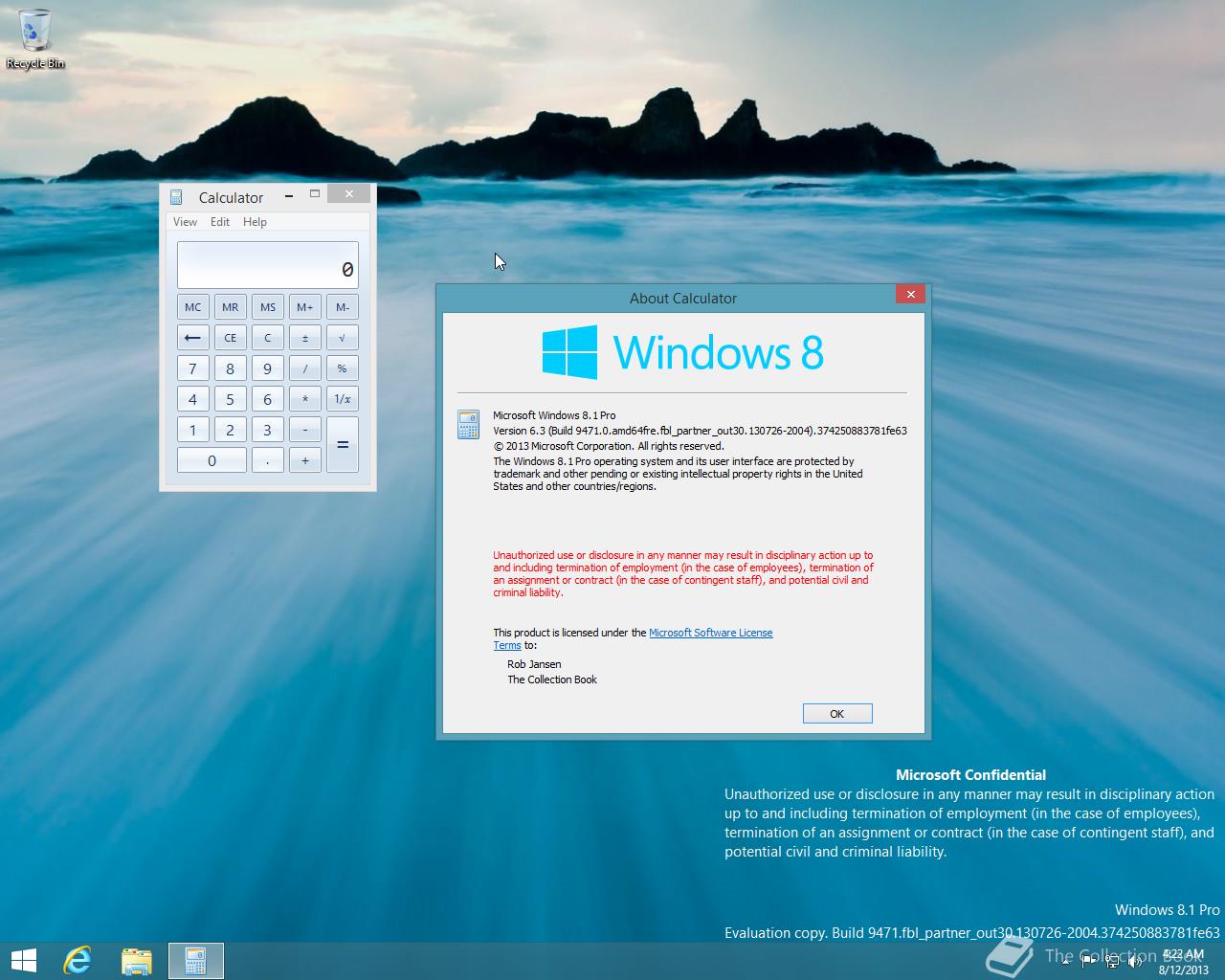
Task: Open the Microsoft Software License link
Action: [x=711, y=633]
